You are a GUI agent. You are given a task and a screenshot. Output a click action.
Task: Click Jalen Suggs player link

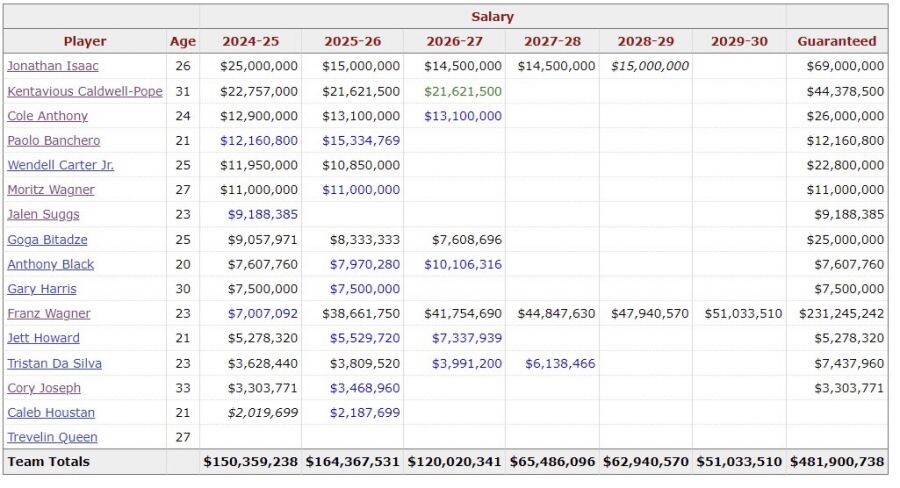43,214
